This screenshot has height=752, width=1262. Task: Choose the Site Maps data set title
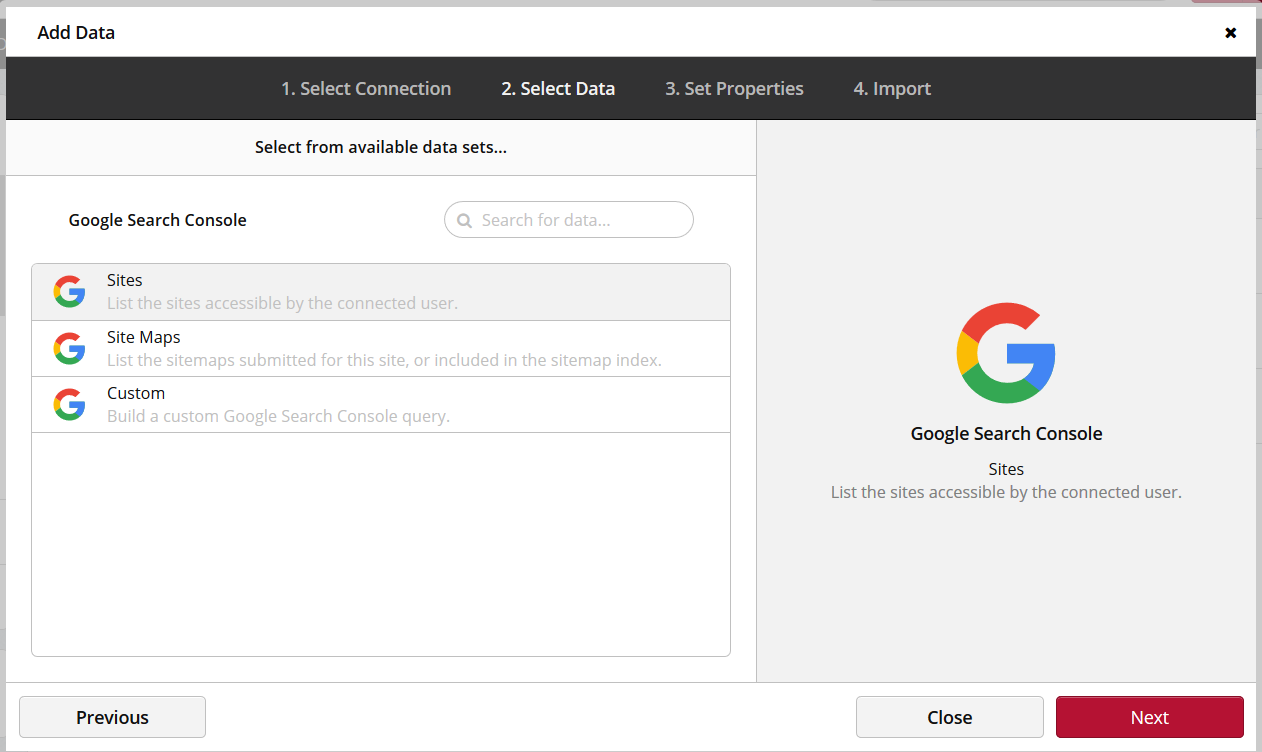(144, 337)
